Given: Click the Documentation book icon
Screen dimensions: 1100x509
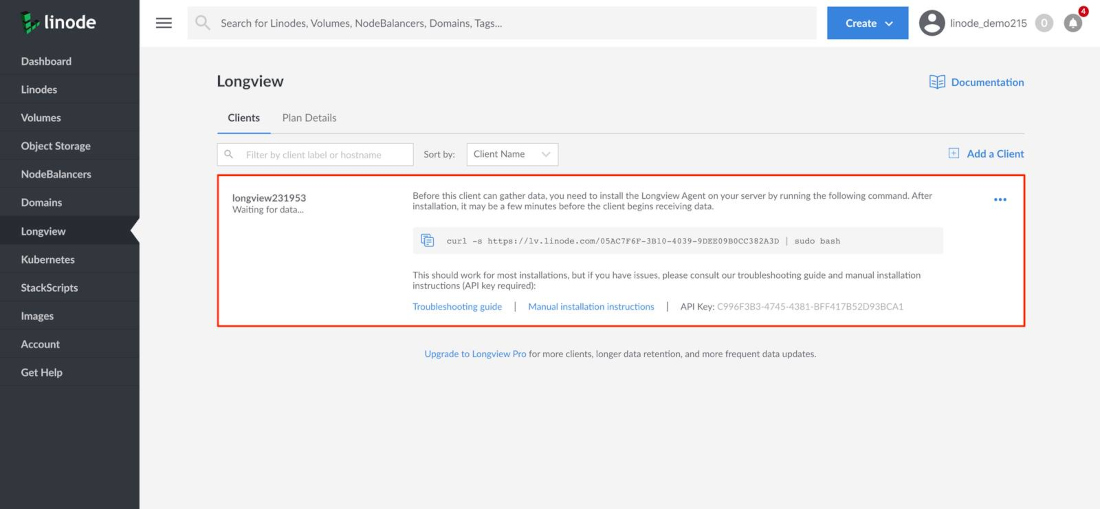Looking at the screenshot, I should click(x=937, y=82).
